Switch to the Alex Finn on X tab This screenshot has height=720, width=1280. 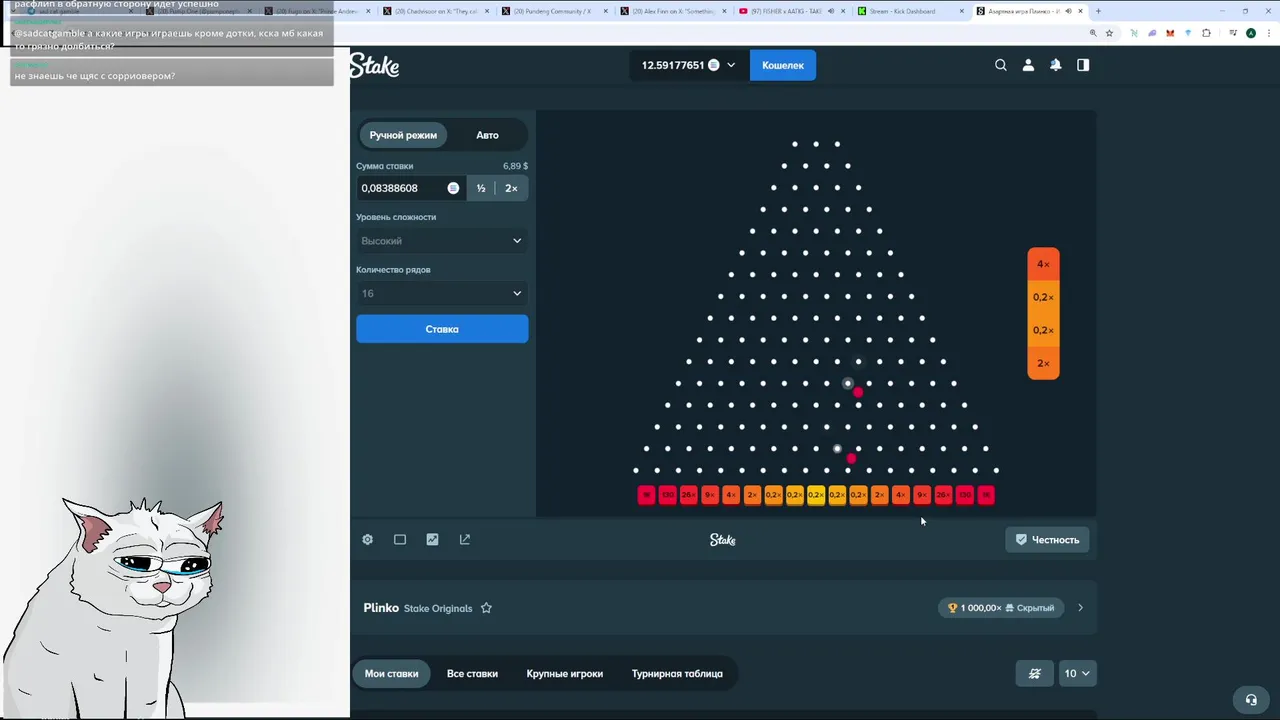coord(671,11)
